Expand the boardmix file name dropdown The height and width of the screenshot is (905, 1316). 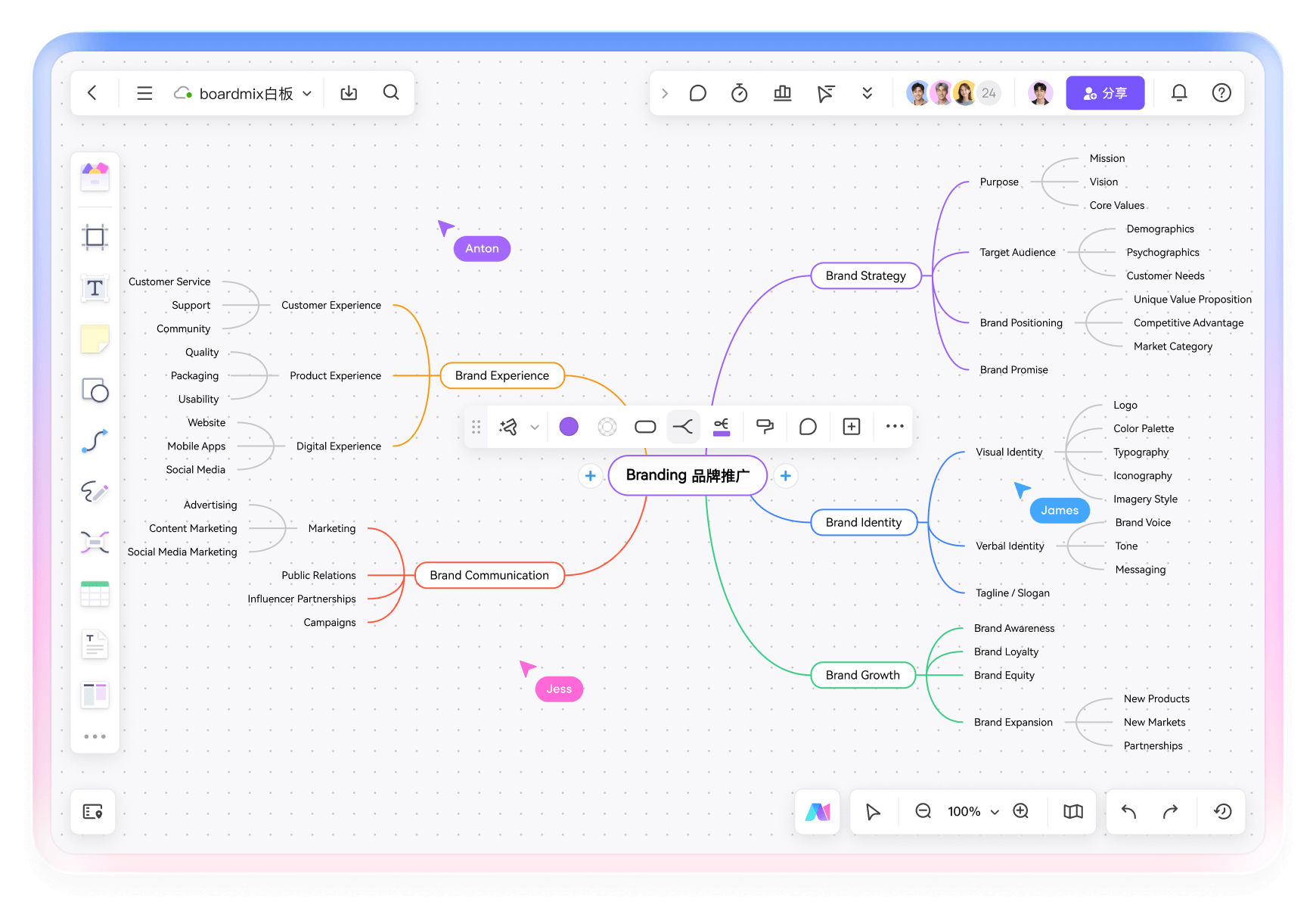pos(307,93)
